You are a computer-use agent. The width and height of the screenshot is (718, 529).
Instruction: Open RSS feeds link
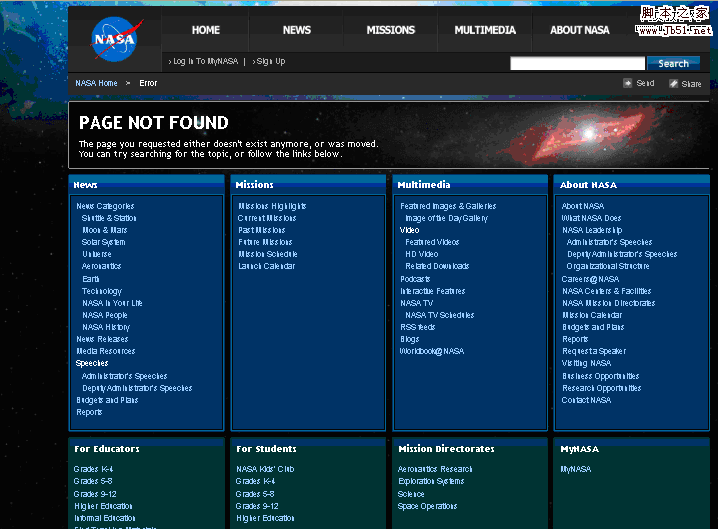pyautogui.click(x=418, y=327)
